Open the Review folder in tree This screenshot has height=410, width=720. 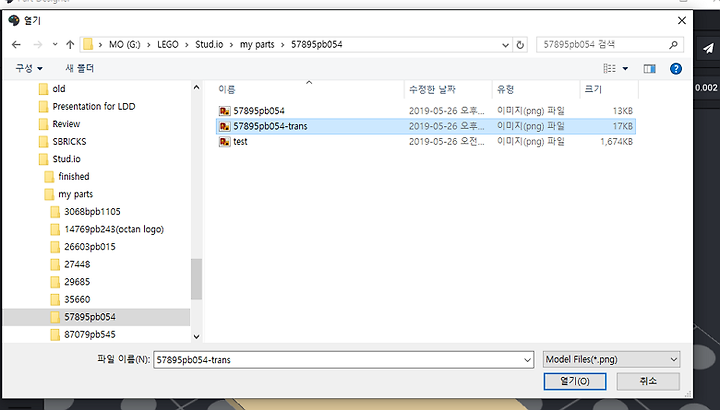pyautogui.click(x=66, y=124)
